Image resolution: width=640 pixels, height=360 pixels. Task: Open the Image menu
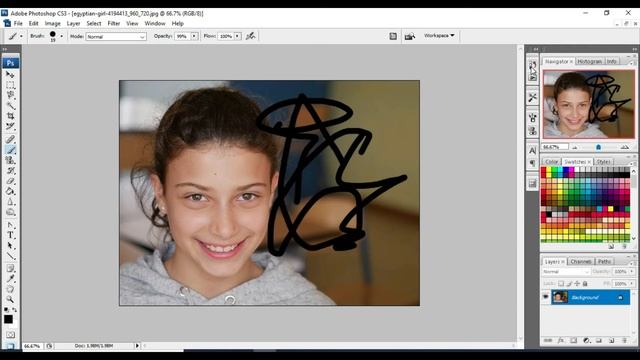tap(52, 24)
